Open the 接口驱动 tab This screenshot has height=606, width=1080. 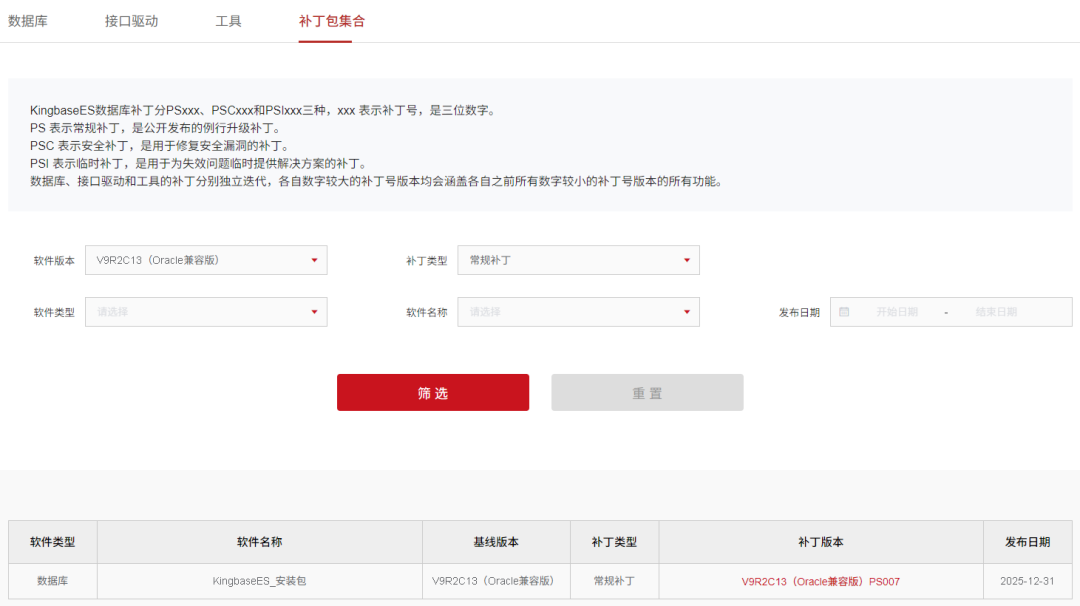coord(131,21)
